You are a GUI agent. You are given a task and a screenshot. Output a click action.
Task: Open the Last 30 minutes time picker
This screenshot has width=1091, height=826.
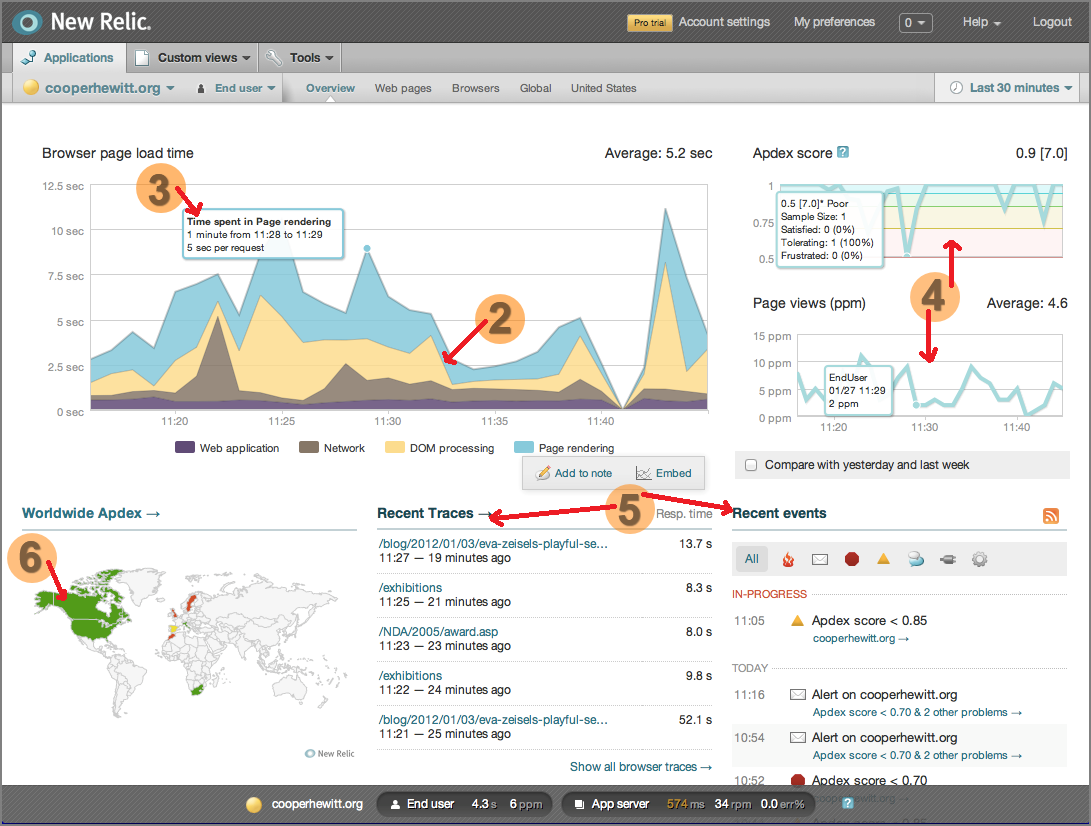(1013, 88)
